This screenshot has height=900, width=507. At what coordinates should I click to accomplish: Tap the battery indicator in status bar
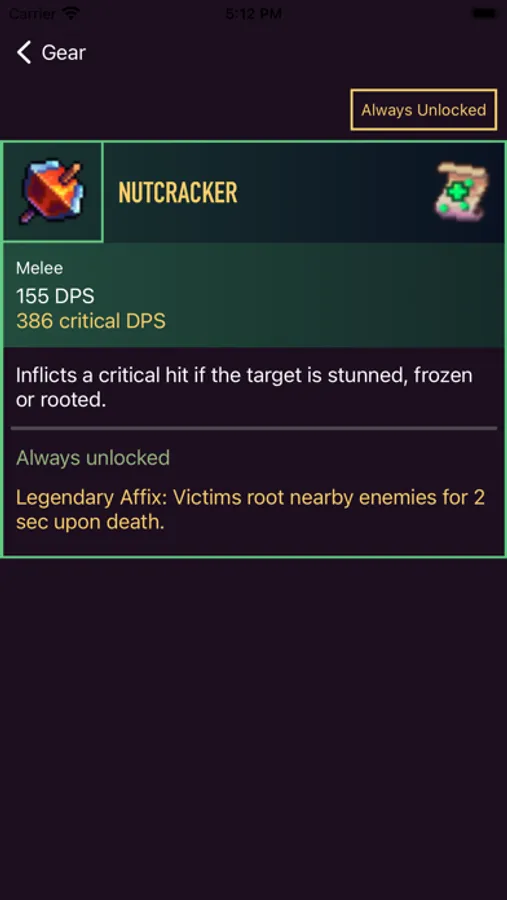pos(485,13)
